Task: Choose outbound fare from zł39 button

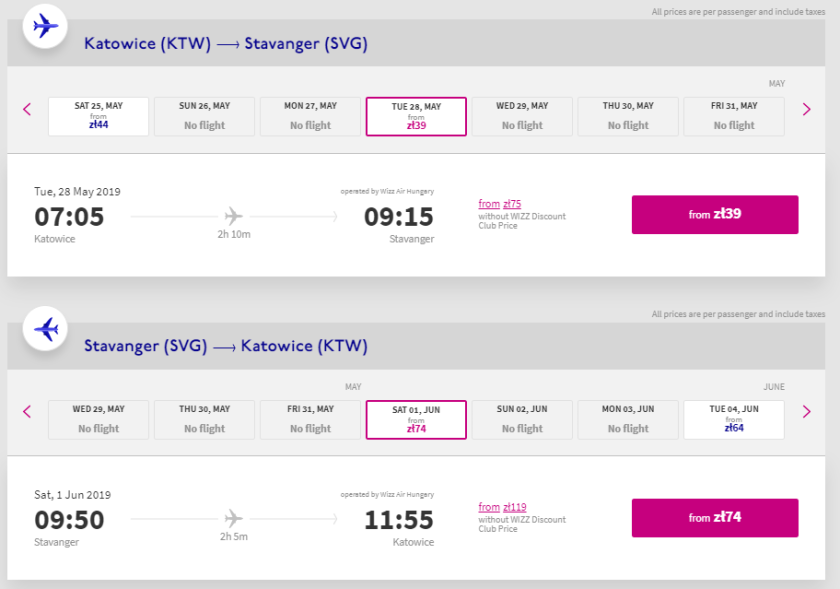Action: [714, 214]
